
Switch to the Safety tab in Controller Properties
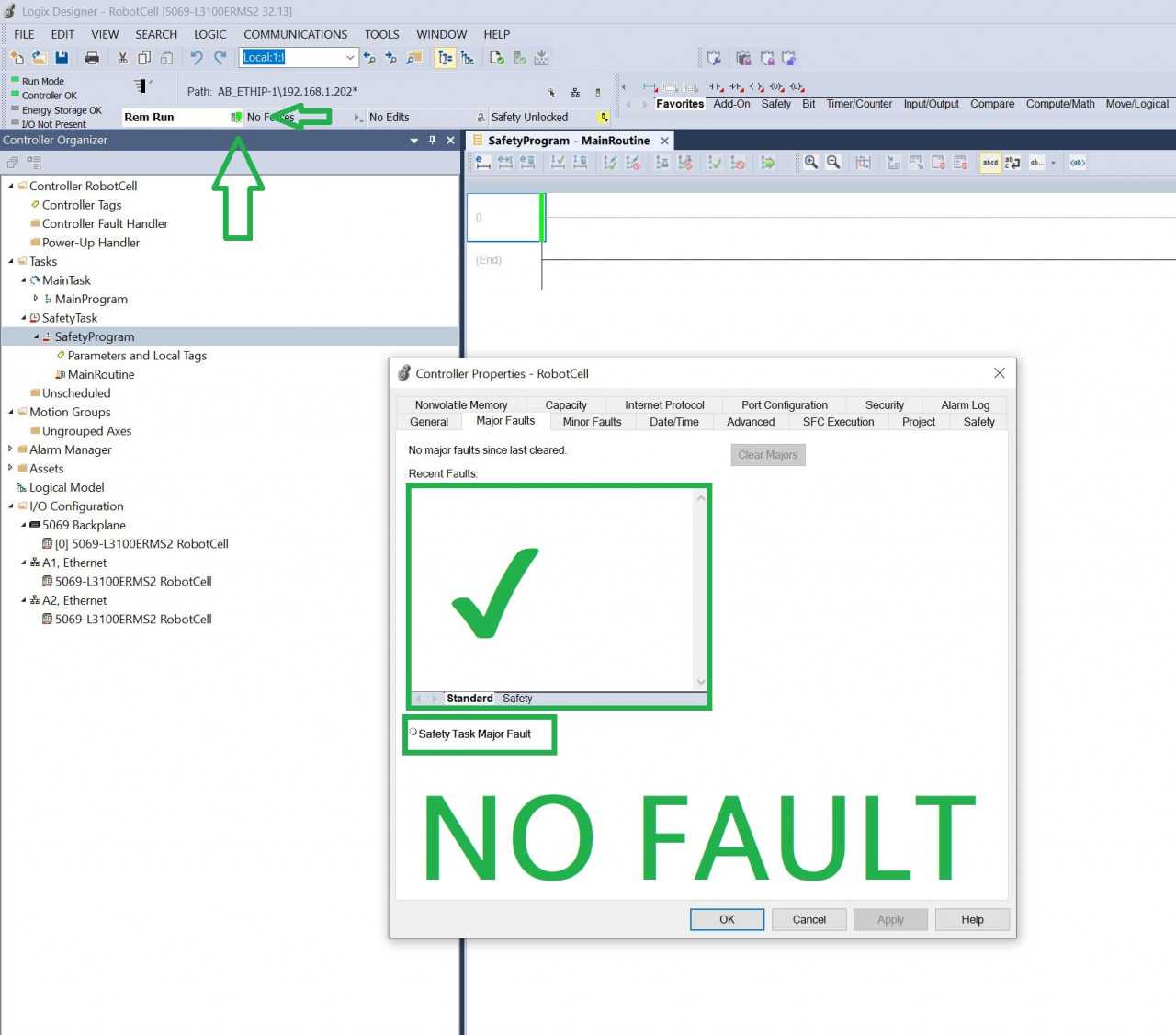click(x=978, y=422)
